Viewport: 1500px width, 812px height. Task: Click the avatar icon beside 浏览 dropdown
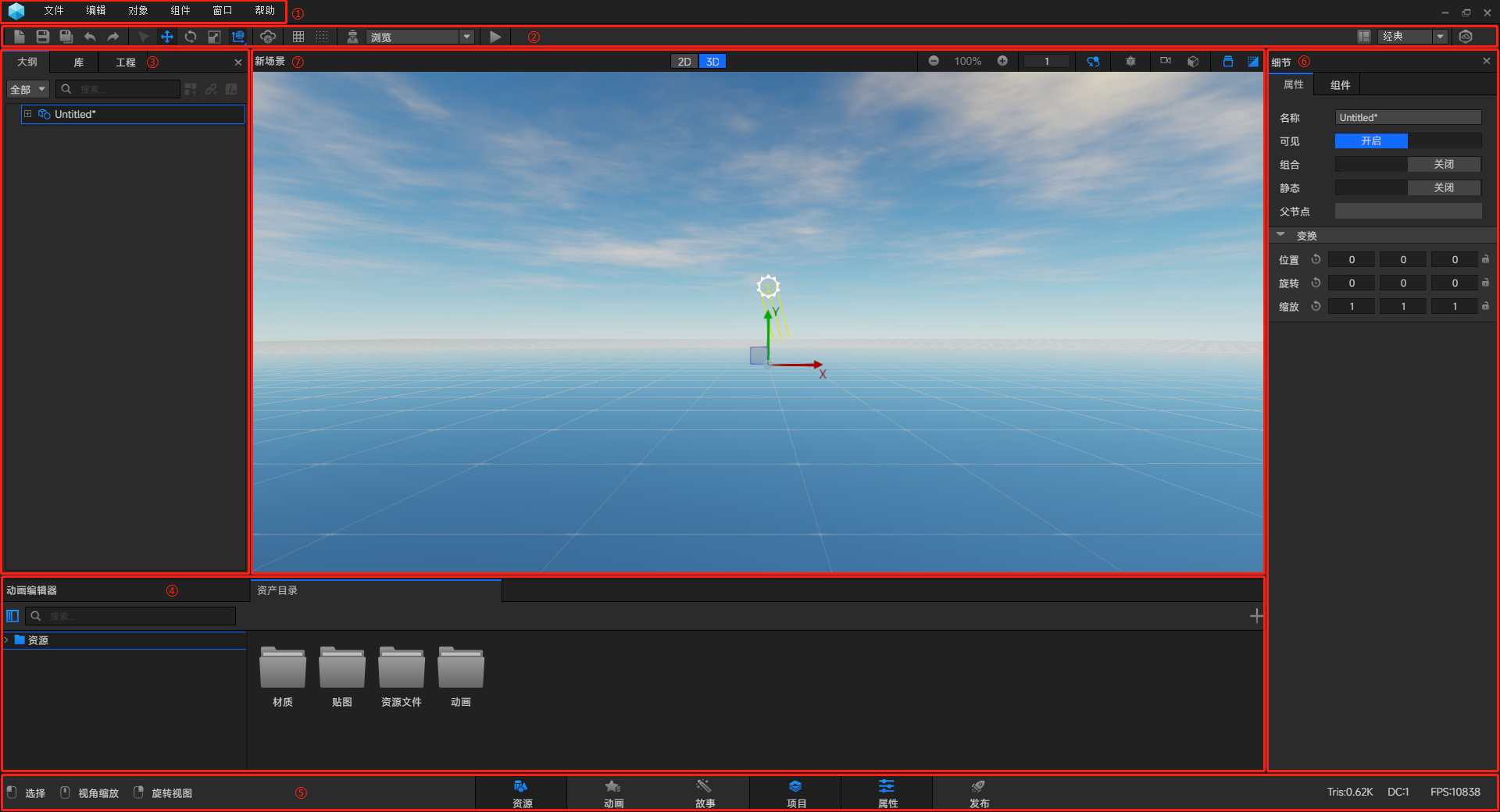pos(352,37)
